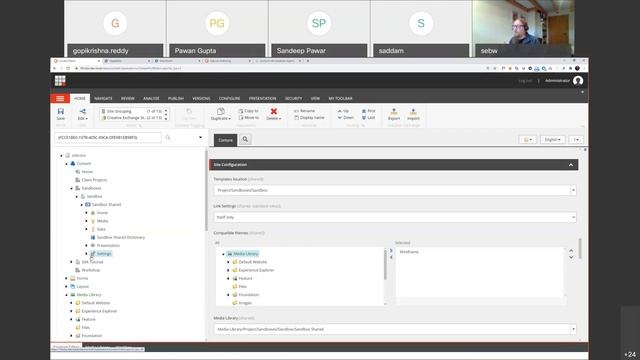Click the Display name option
640x360 pixels.
(x=309, y=118)
